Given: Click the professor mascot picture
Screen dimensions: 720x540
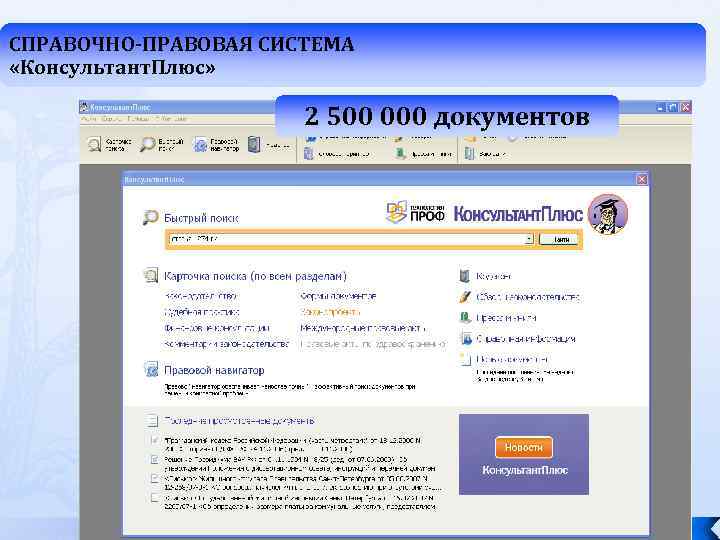Looking at the screenshot, I should pos(608,214).
